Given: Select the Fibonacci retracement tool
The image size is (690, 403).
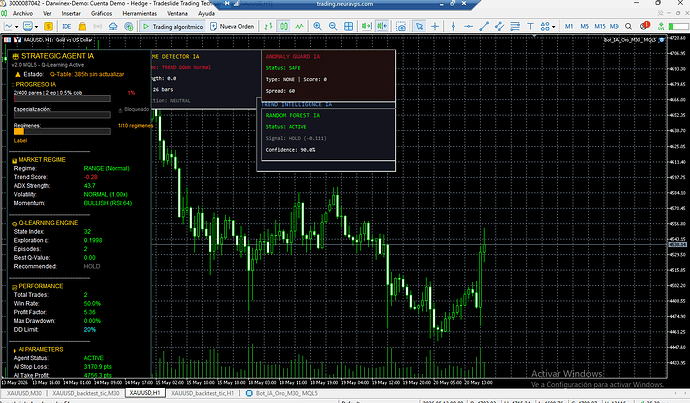Looking at the screenshot, I should coord(515,26).
